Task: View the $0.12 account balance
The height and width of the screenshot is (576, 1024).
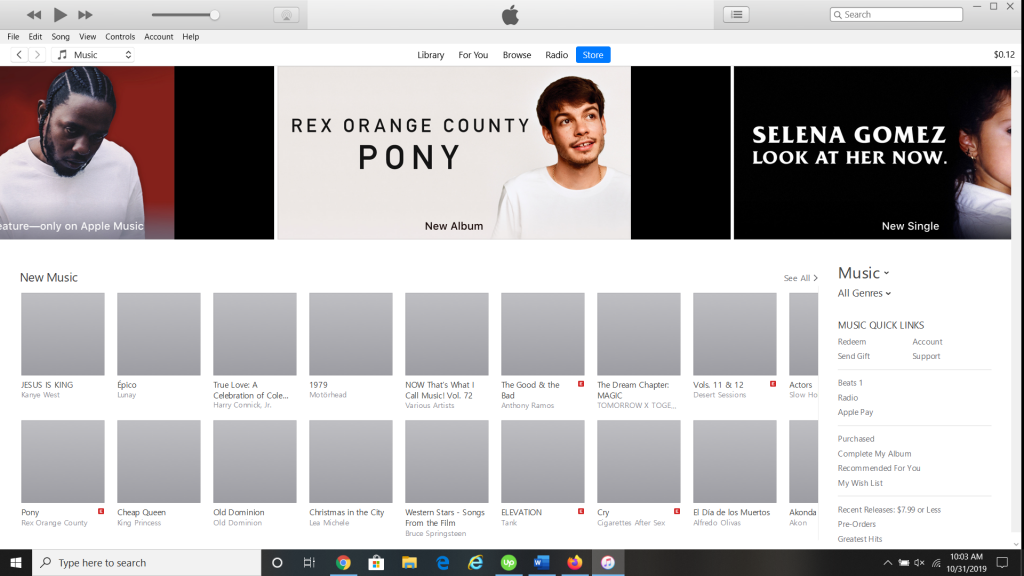Action: coord(1004,55)
